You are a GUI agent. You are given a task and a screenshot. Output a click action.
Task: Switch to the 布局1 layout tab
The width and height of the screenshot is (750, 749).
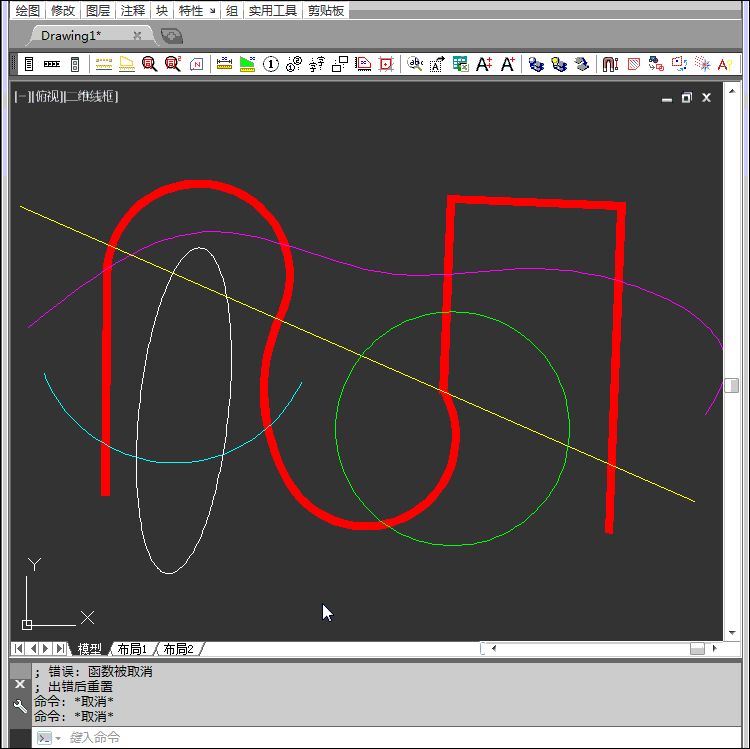[x=132, y=649]
